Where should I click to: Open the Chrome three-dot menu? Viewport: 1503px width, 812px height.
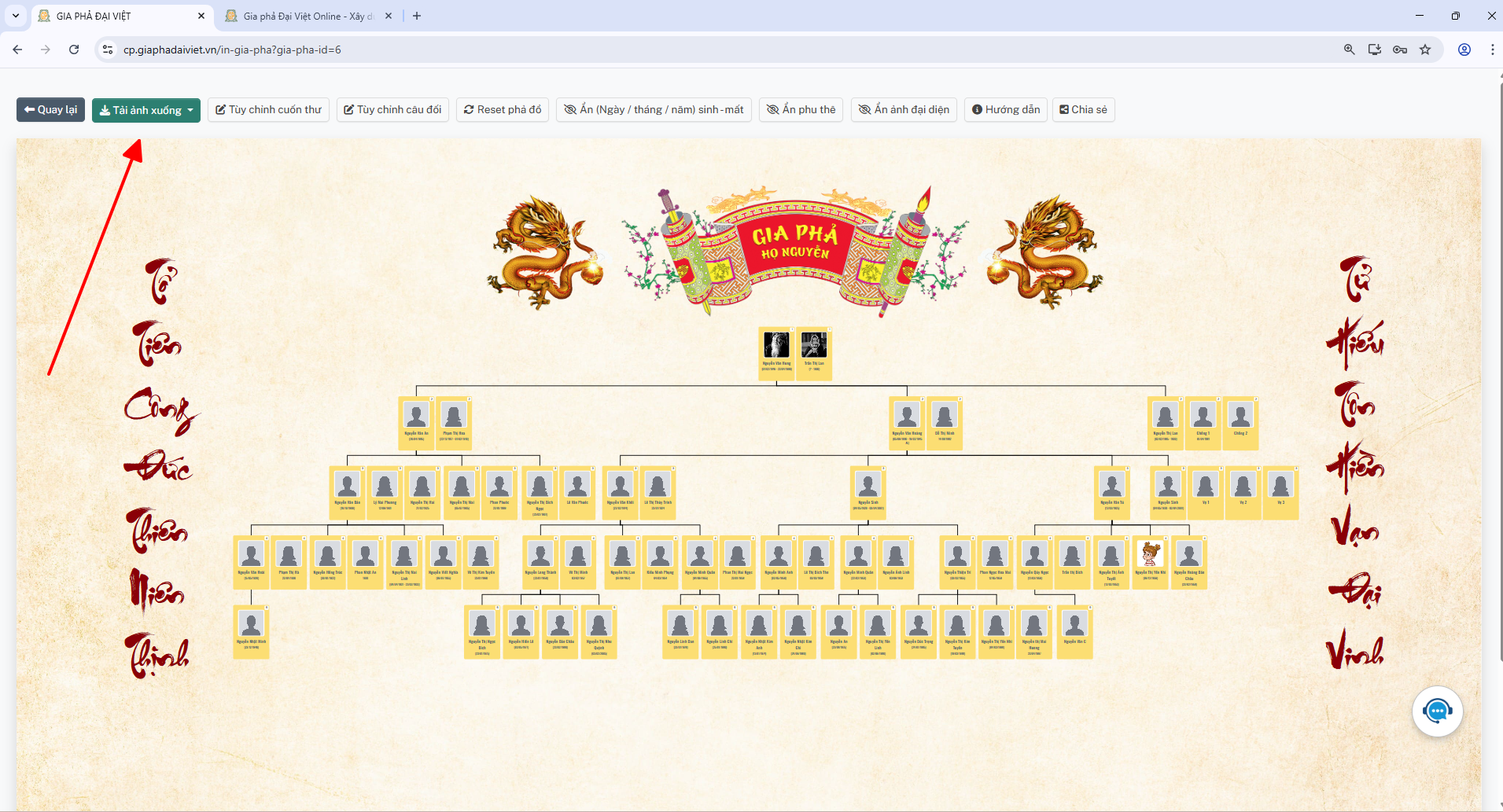(x=1492, y=50)
